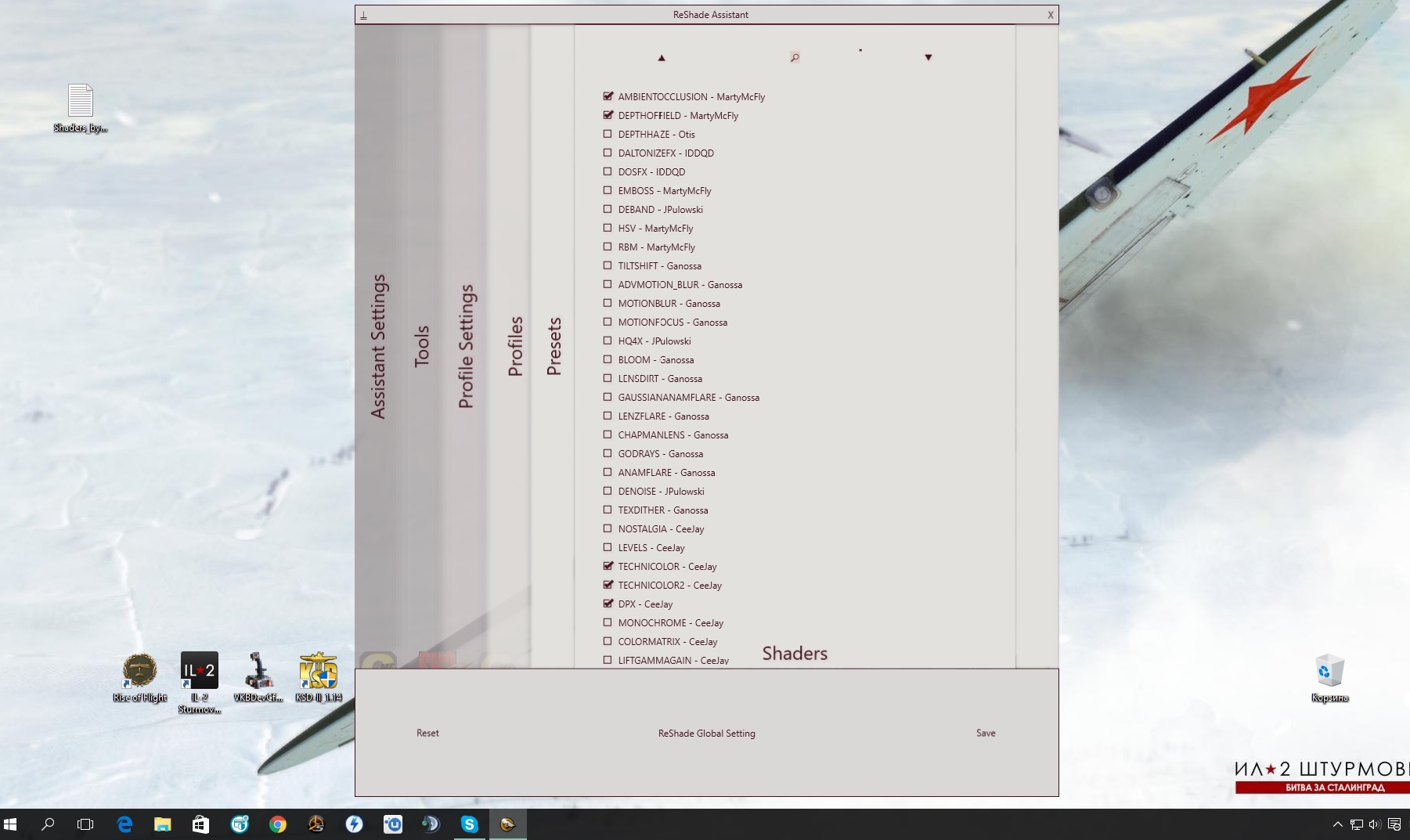The height and width of the screenshot is (840, 1410).
Task: Click the ReShade Assistant taskbar icon
Action: (x=507, y=824)
